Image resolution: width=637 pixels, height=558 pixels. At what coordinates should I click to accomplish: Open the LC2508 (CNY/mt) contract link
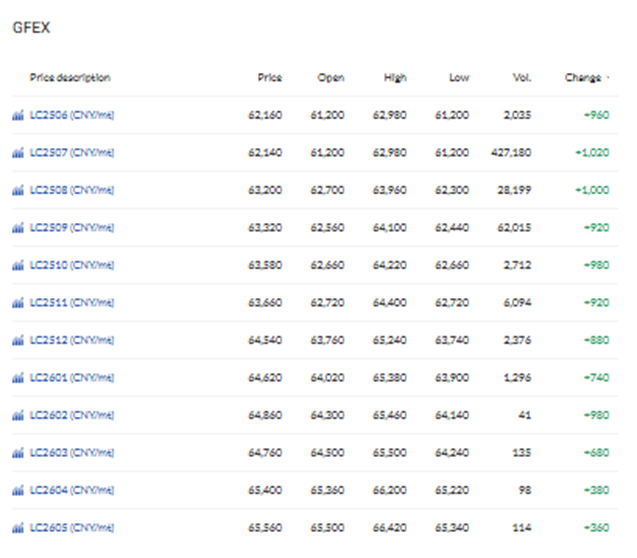coord(72,190)
